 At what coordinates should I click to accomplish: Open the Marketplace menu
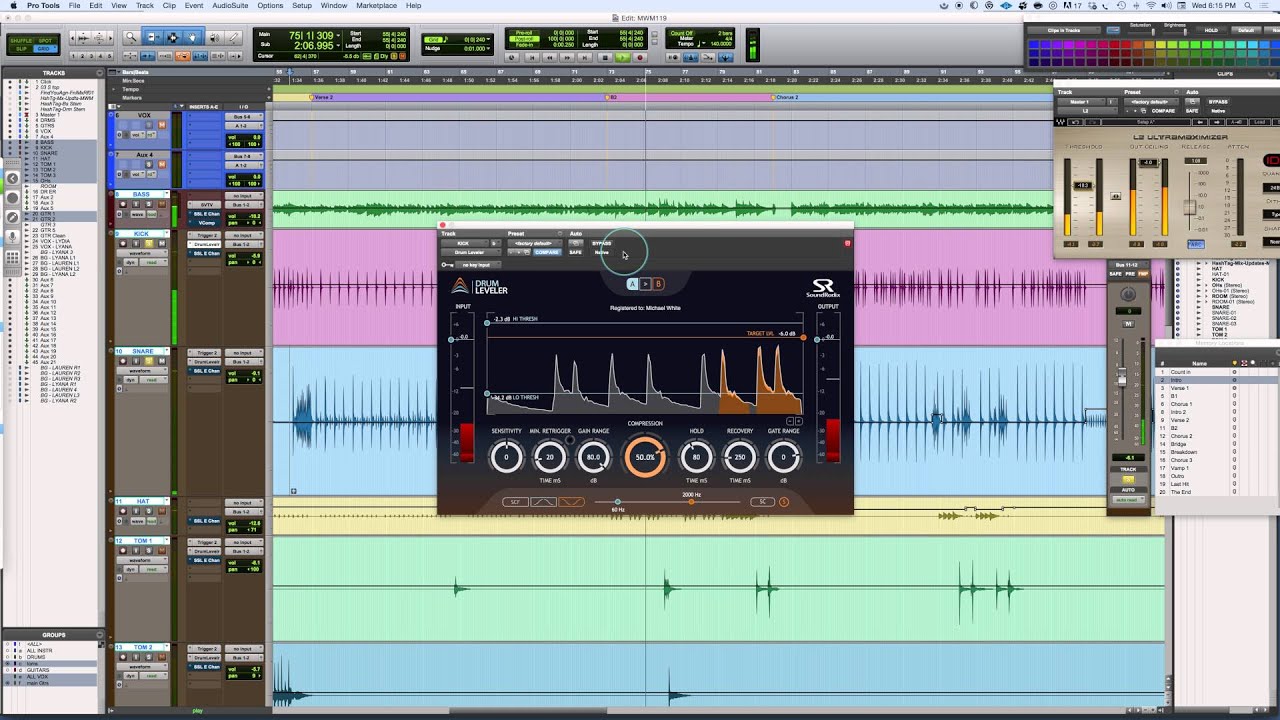376,6
